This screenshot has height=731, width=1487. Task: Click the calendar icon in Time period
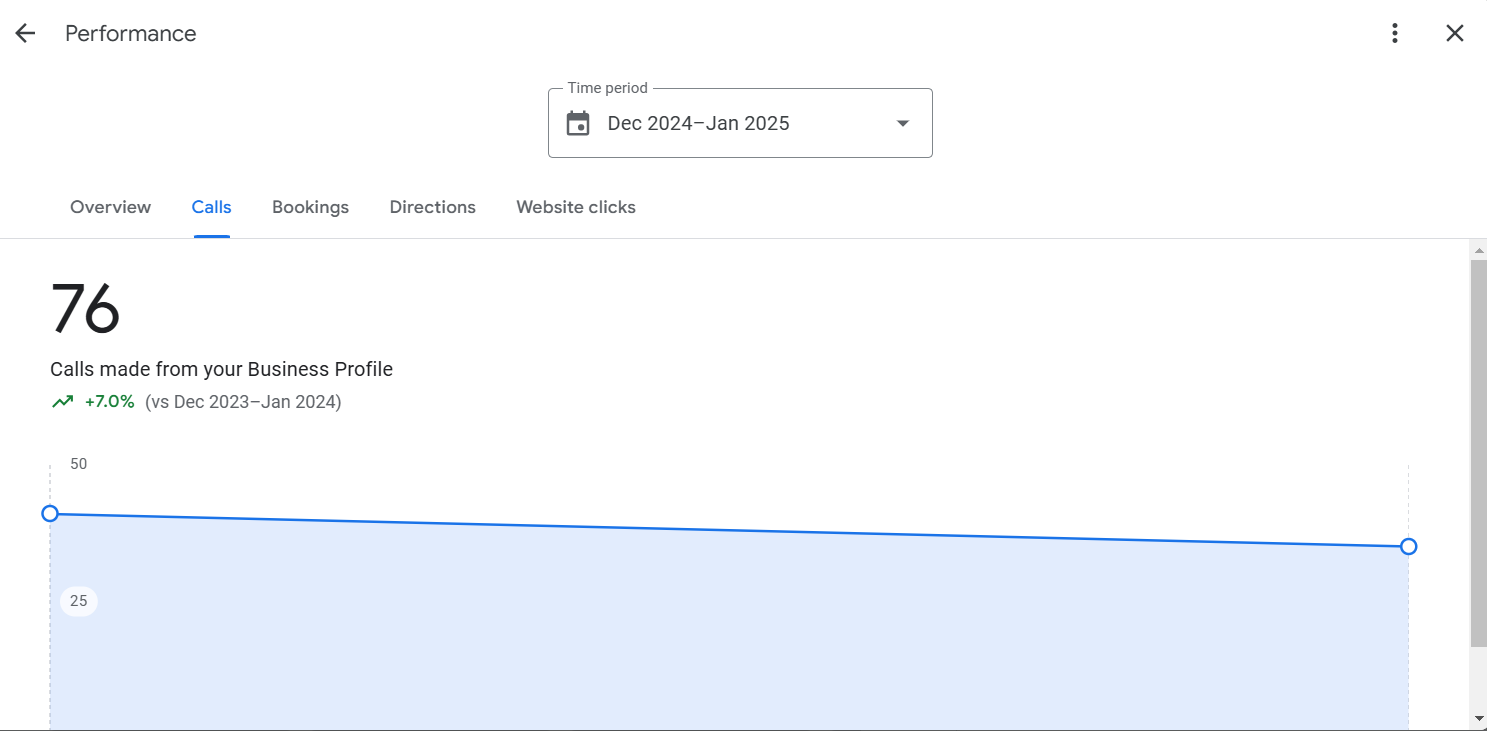(578, 123)
